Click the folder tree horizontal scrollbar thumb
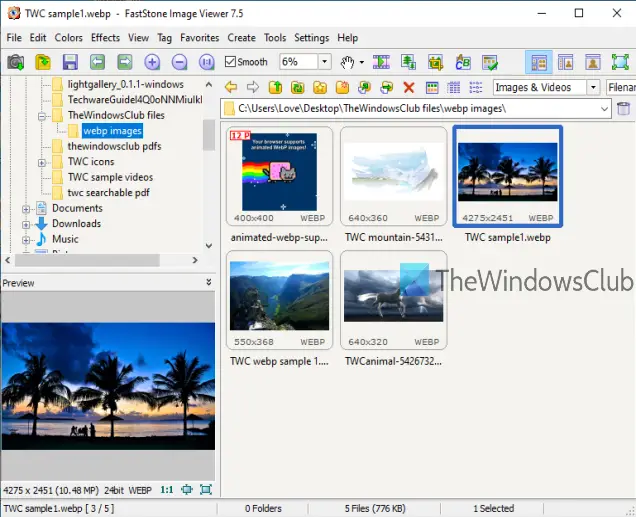 [x=87, y=260]
